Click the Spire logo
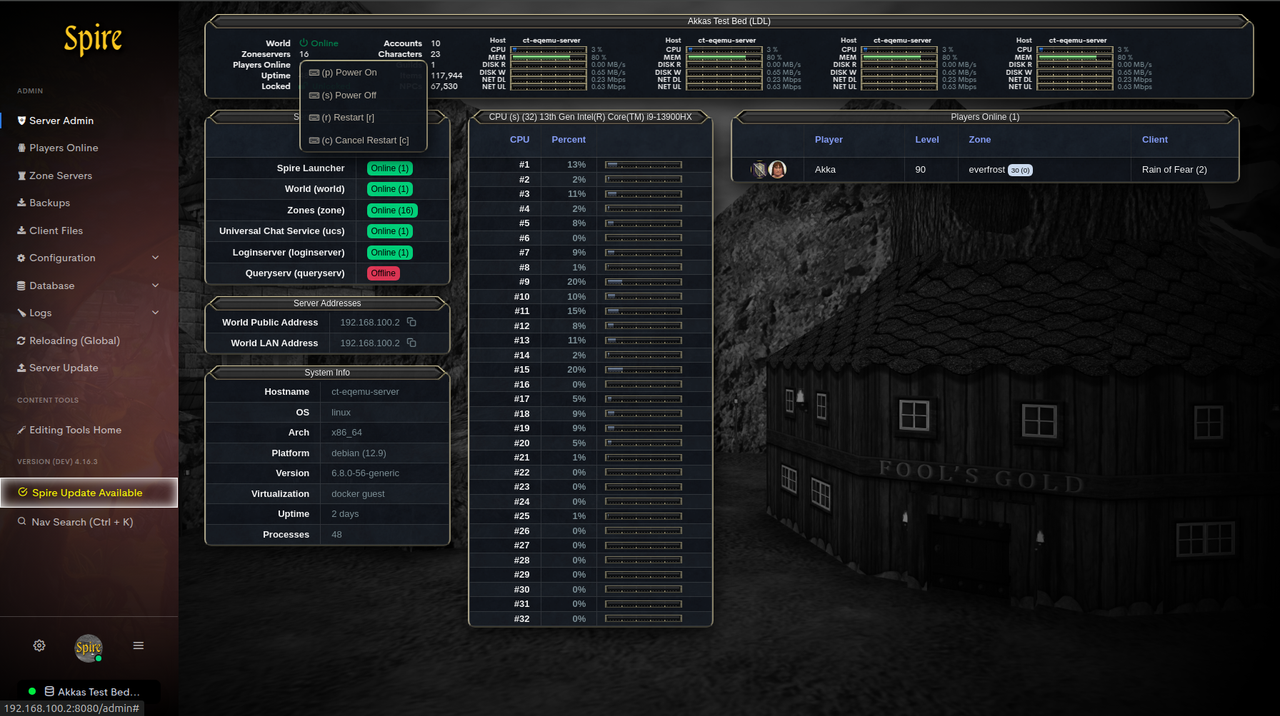The height and width of the screenshot is (716, 1280). (x=92, y=40)
